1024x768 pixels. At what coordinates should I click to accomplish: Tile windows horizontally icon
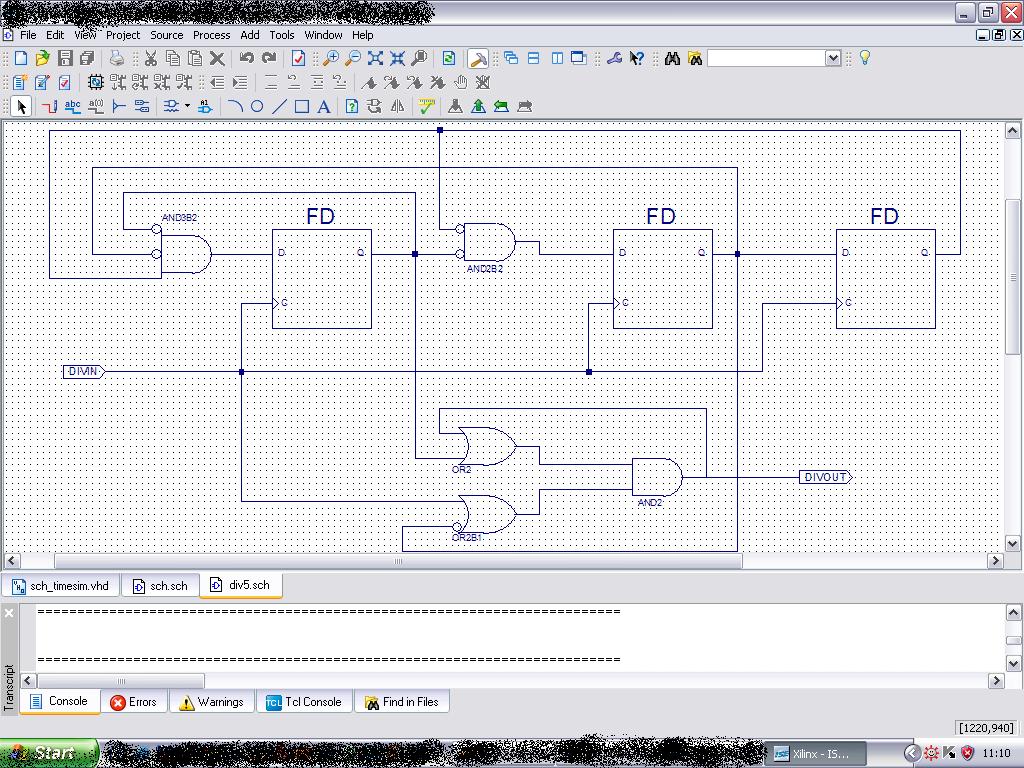534,58
